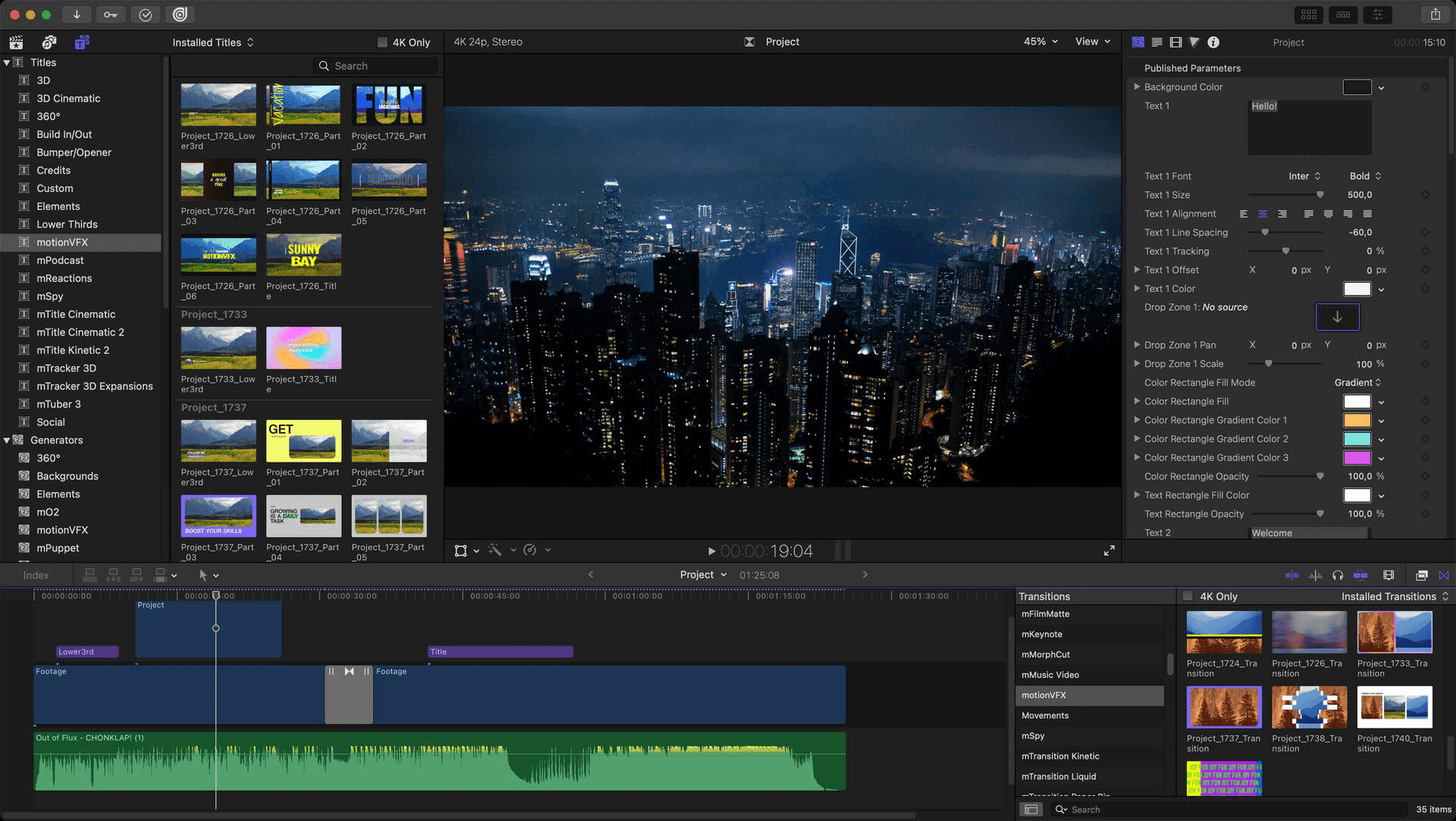Open the viewer zoom 45% dropdown

click(x=1040, y=42)
